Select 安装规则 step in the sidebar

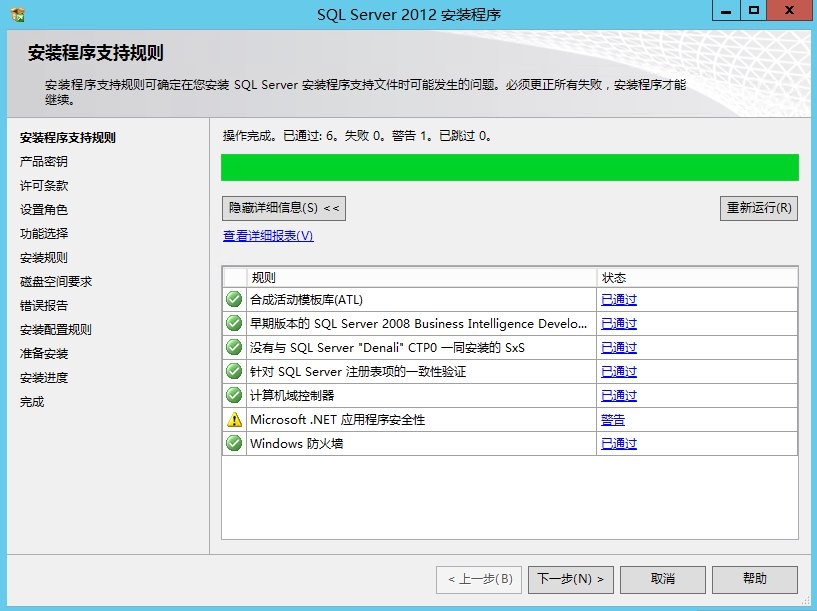tap(44, 257)
